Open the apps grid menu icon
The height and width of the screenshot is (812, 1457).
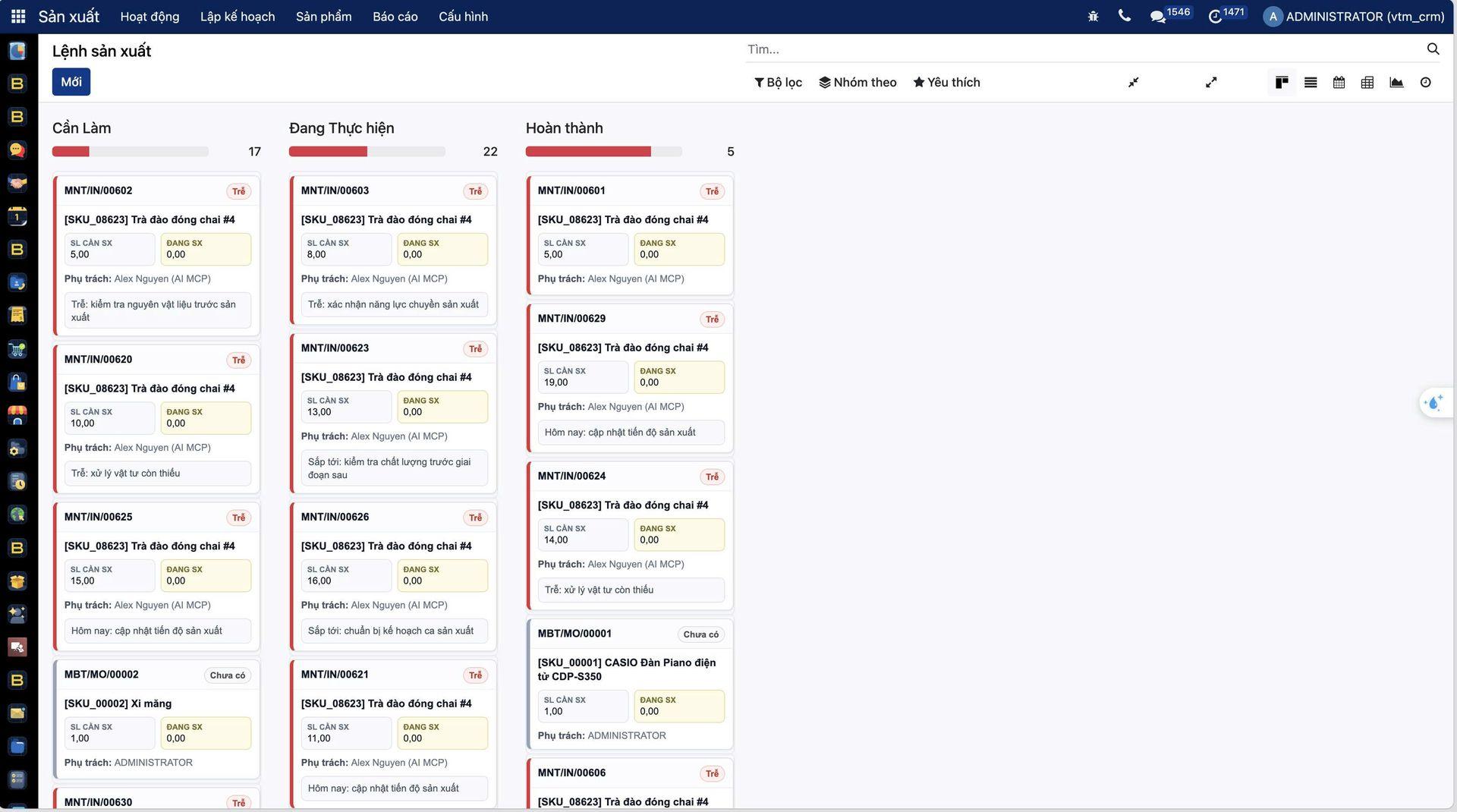(18, 16)
